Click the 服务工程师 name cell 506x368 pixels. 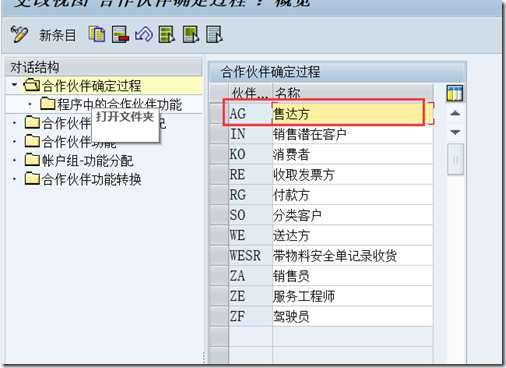(x=352, y=297)
